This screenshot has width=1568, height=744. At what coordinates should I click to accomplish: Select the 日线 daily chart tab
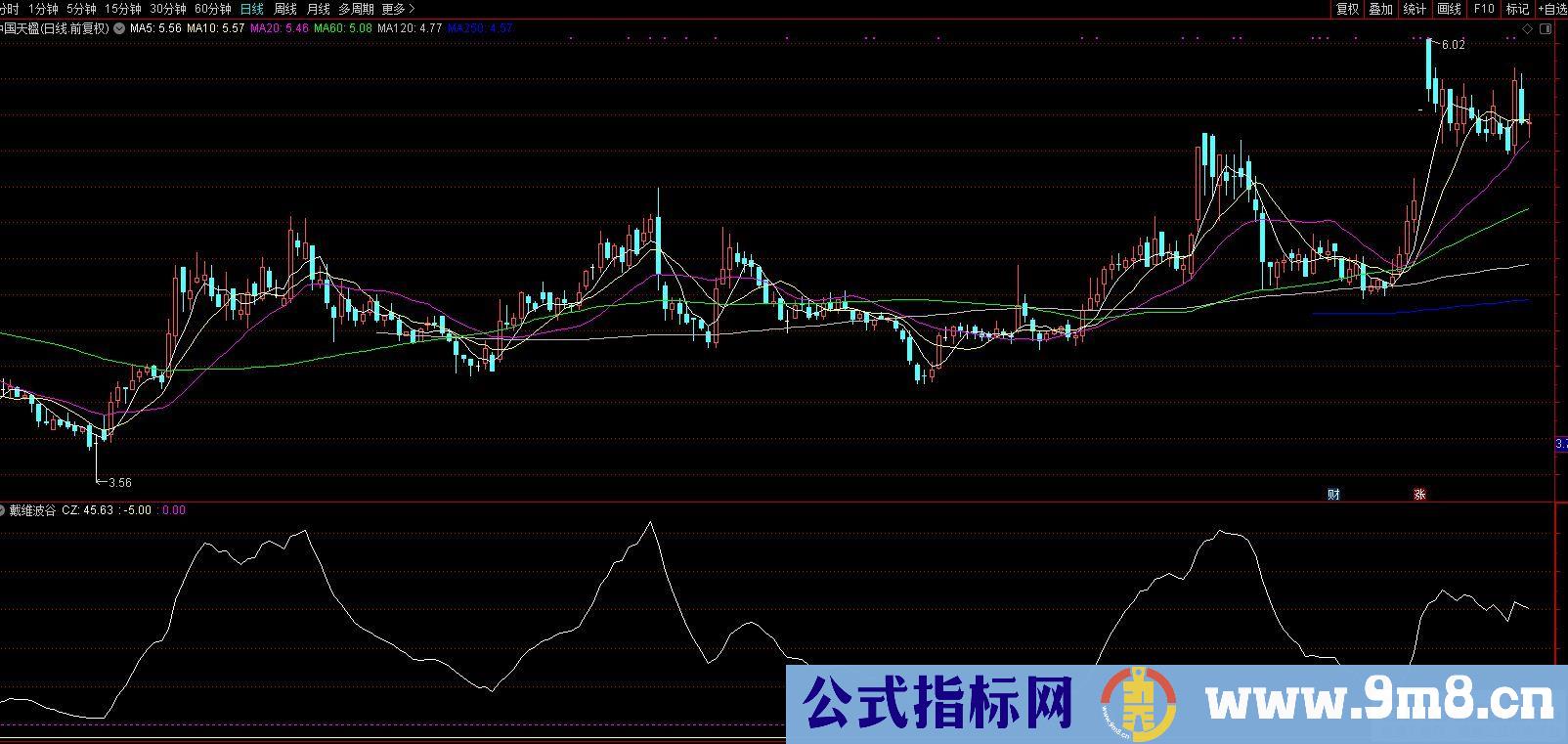(251, 9)
